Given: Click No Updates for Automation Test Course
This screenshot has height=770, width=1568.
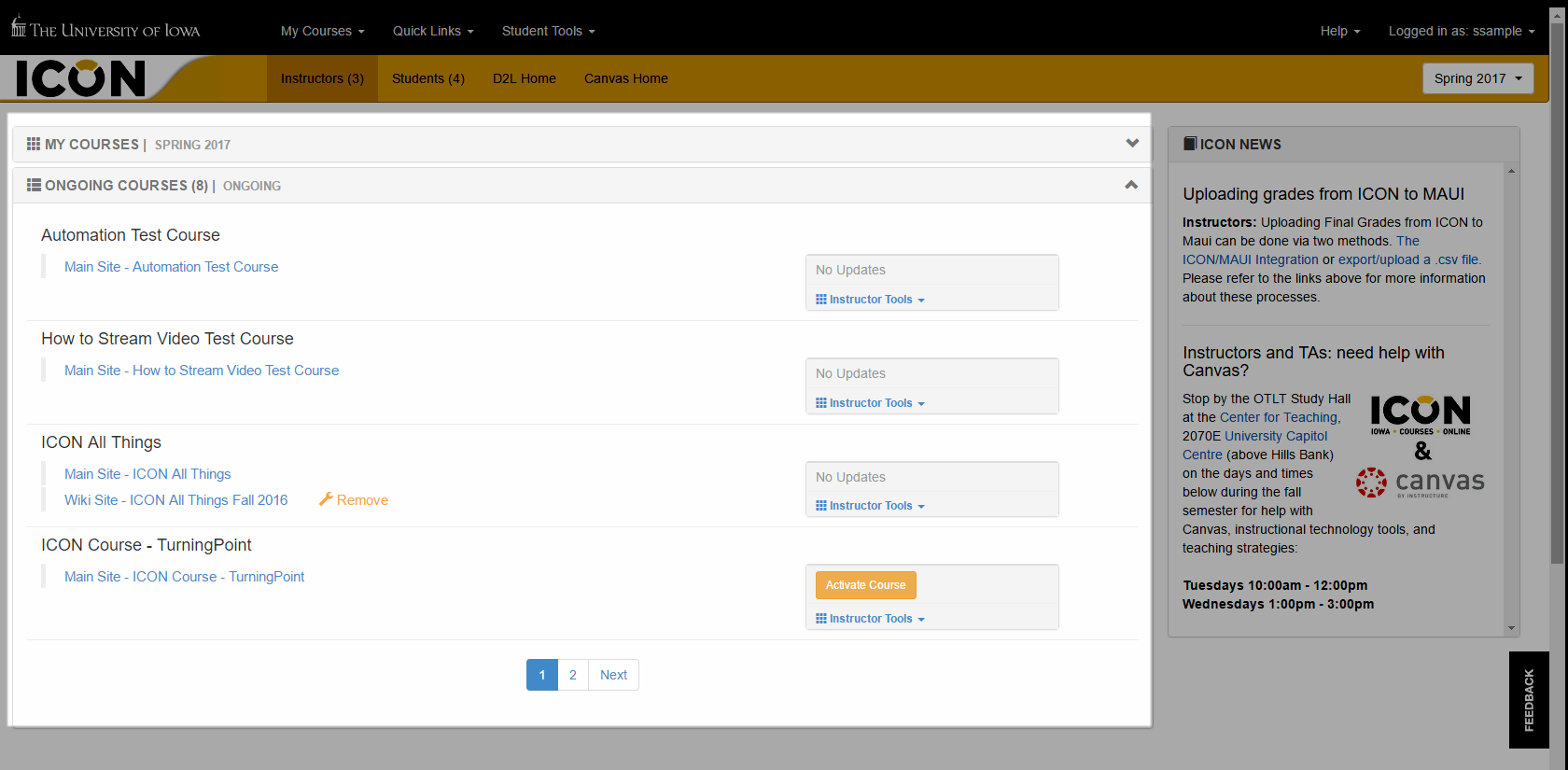Looking at the screenshot, I should pyautogui.click(x=850, y=270).
